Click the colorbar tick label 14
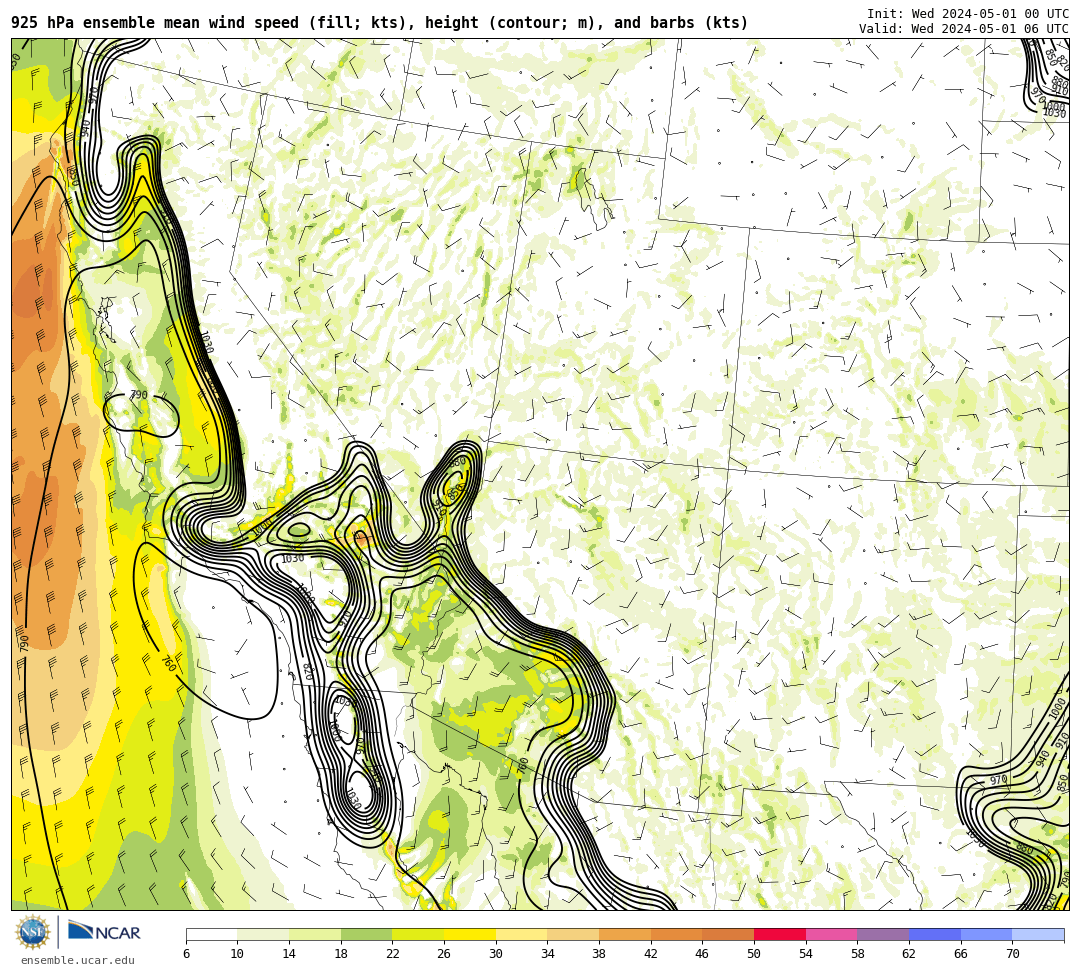 coord(289,954)
